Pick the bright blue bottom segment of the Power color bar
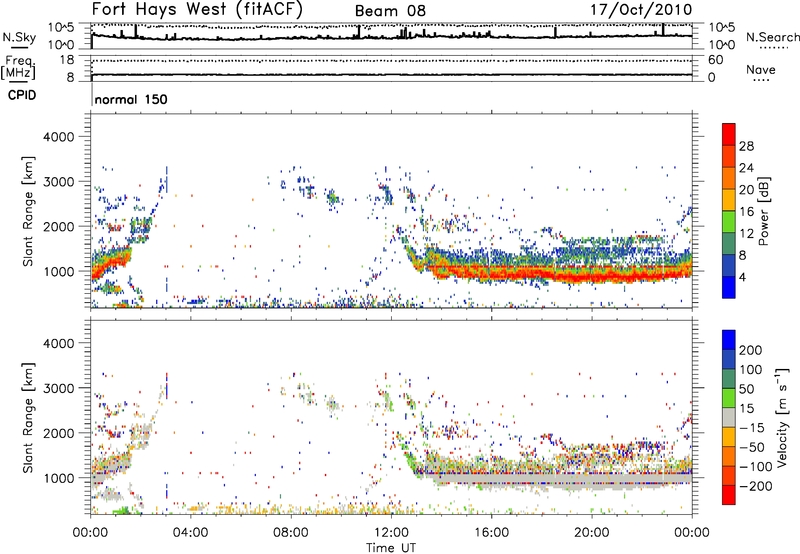Image resolution: width=800 pixels, height=554 pixels. tap(729, 288)
